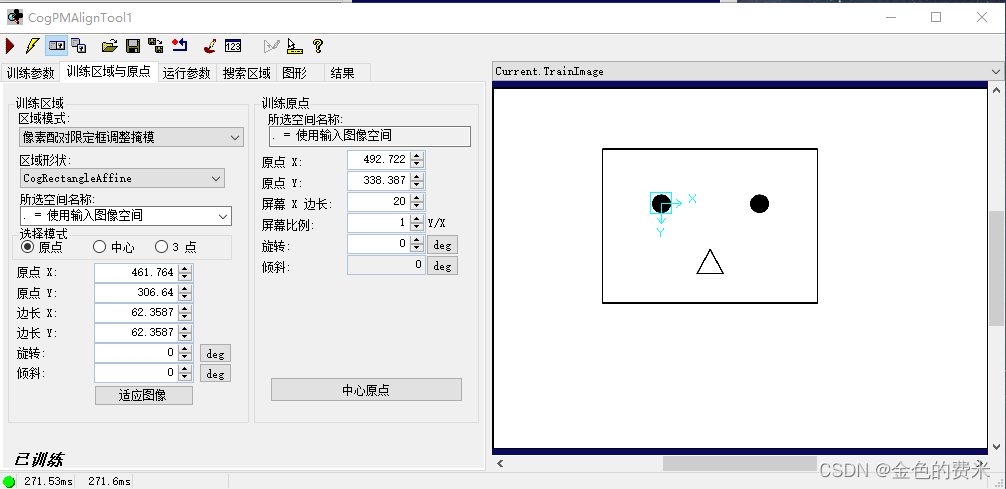
Task: Switch to the 训练参数 tab
Action: (x=30, y=73)
